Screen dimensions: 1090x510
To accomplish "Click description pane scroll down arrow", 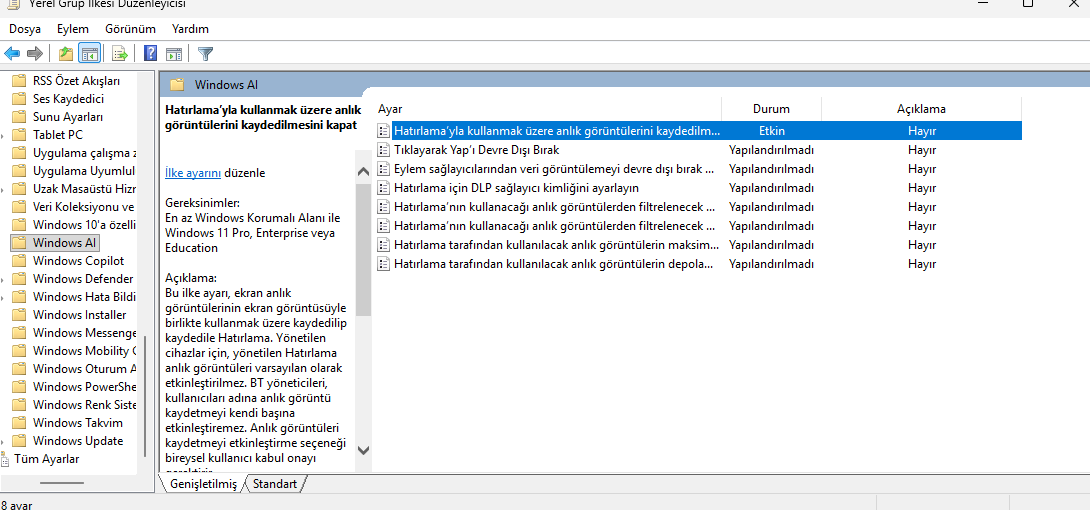I will [363, 450].
